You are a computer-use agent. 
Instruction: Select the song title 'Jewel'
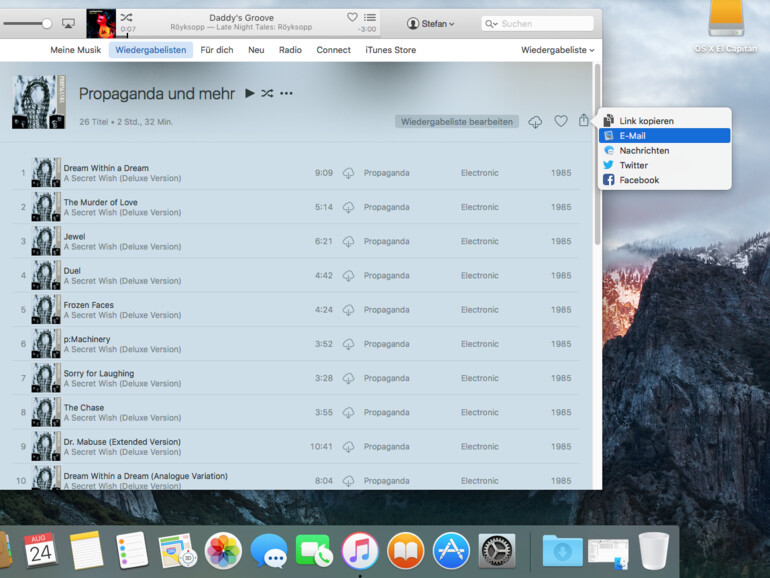click(74, 236)
